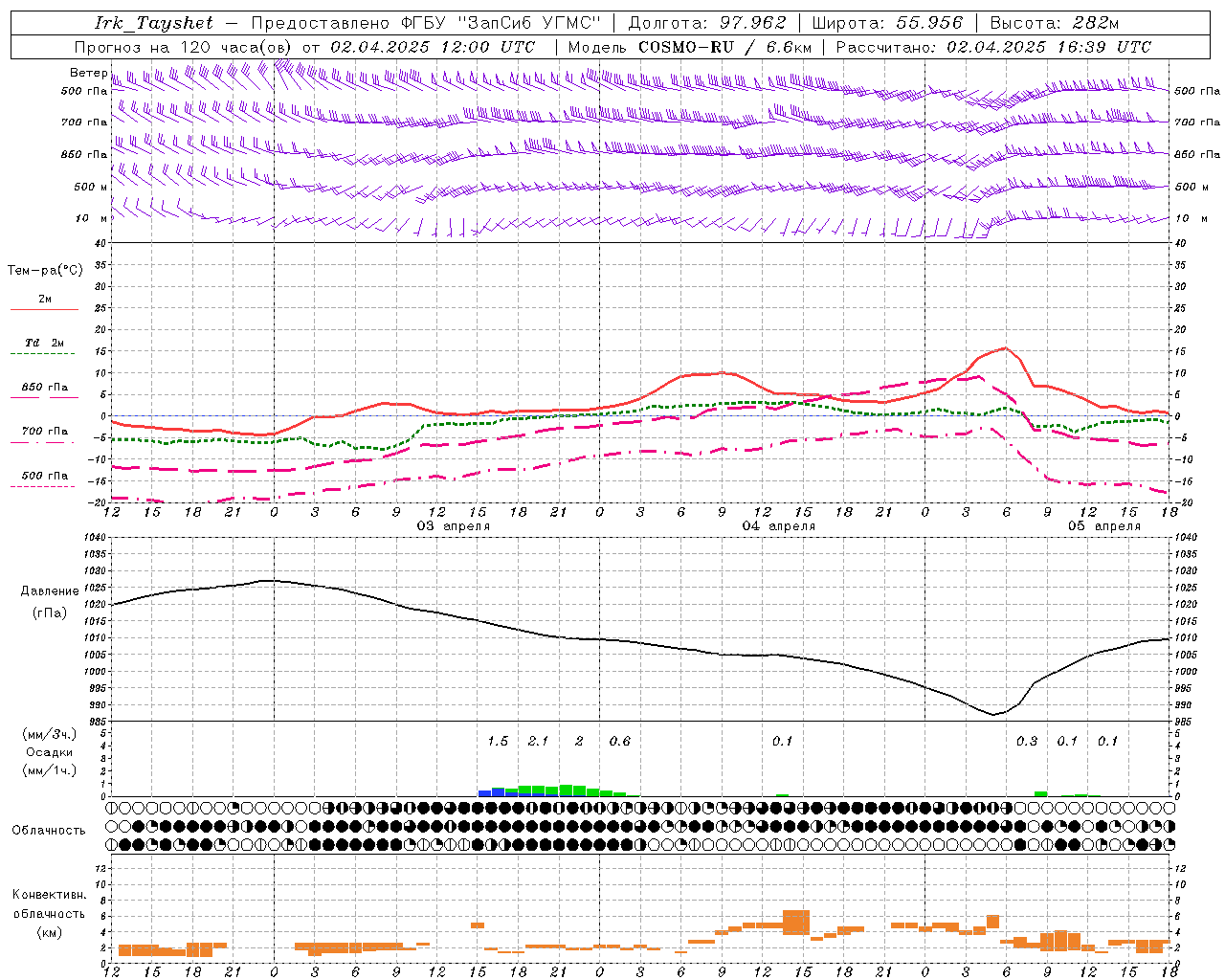This screenshot has height=980, width=1225.
Task: Click the 1.5 precipitation amount value
Action: point(498,741)
